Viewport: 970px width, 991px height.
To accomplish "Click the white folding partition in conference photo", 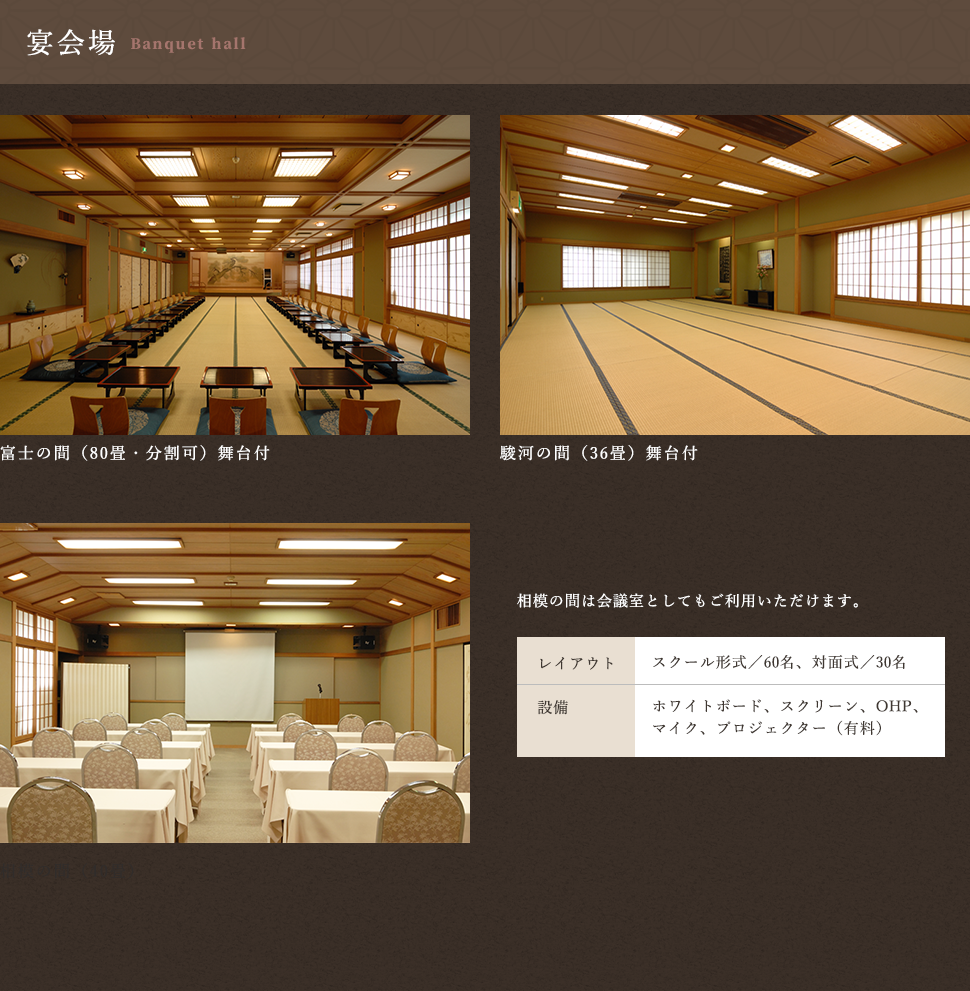I will (x=96, y=693).
